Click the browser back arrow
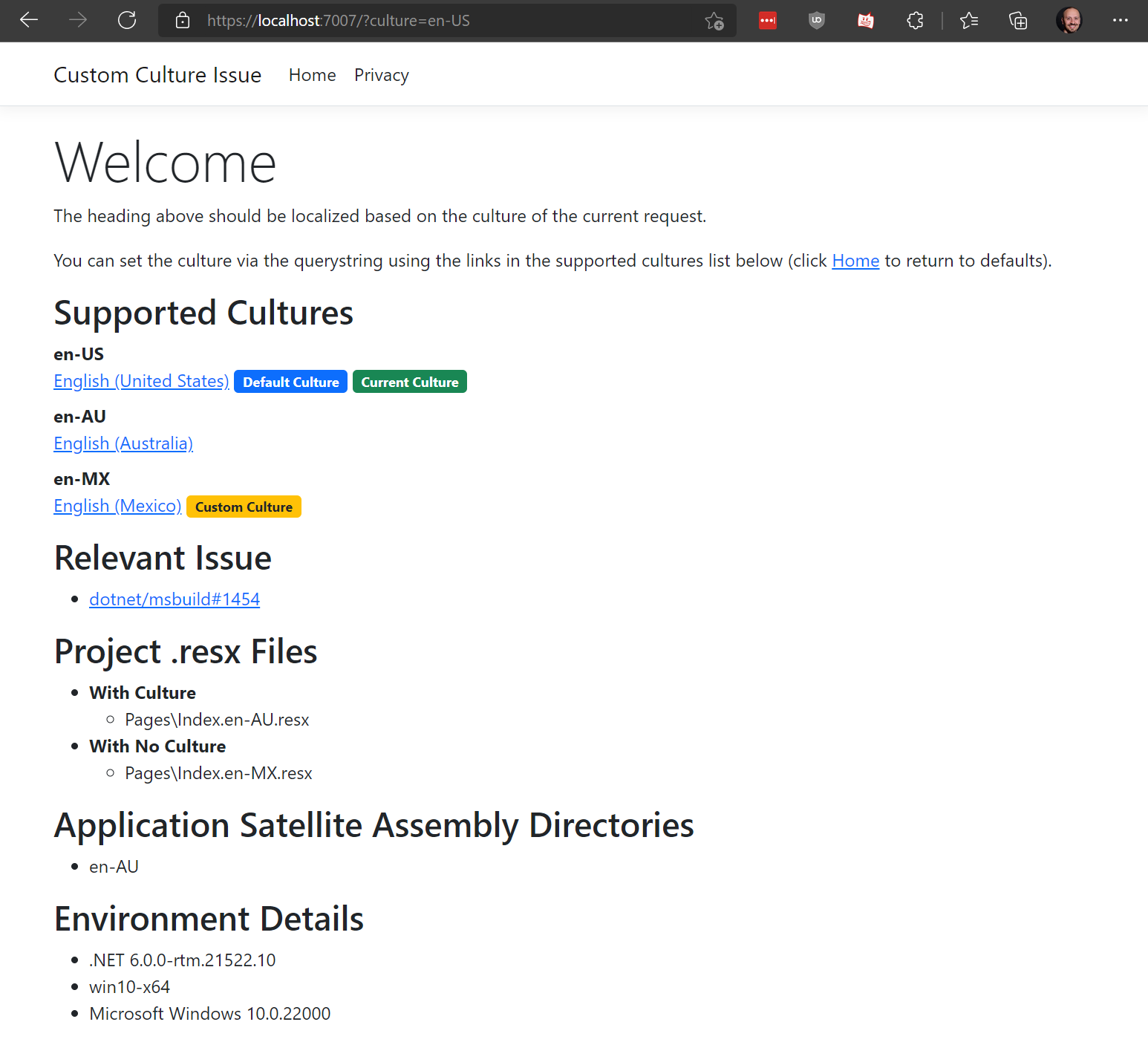 [29, 20]
